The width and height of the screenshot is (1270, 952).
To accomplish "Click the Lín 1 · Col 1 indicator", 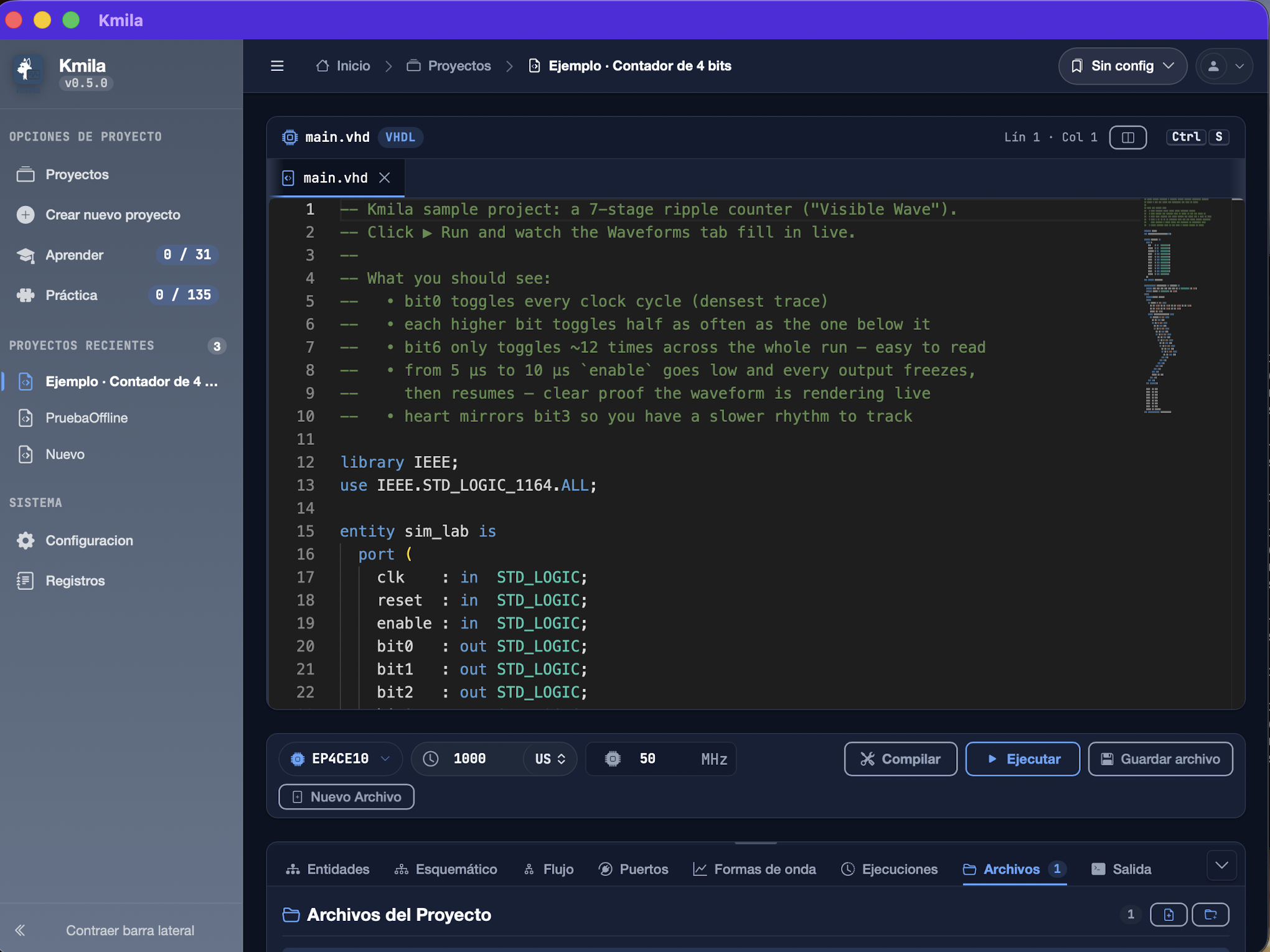I will pos(1050,137).
